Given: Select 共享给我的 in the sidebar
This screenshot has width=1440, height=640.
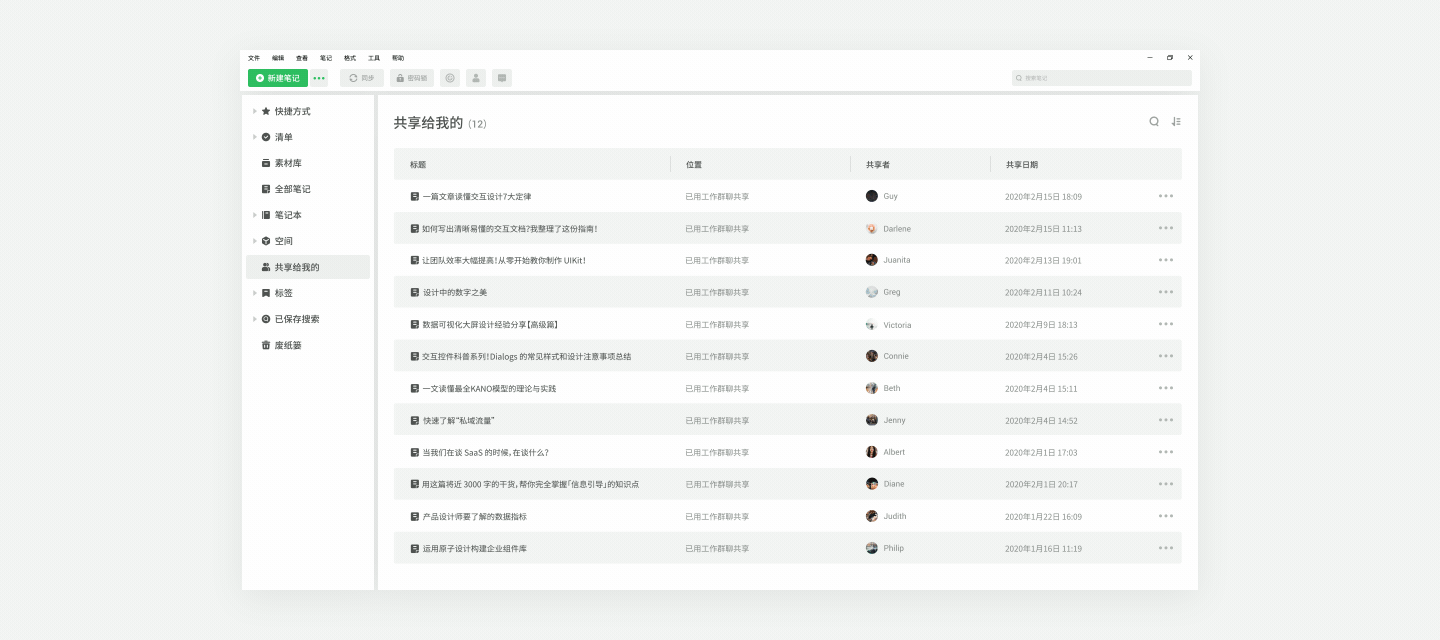Looking at the screenshot, I should point(308,267).
